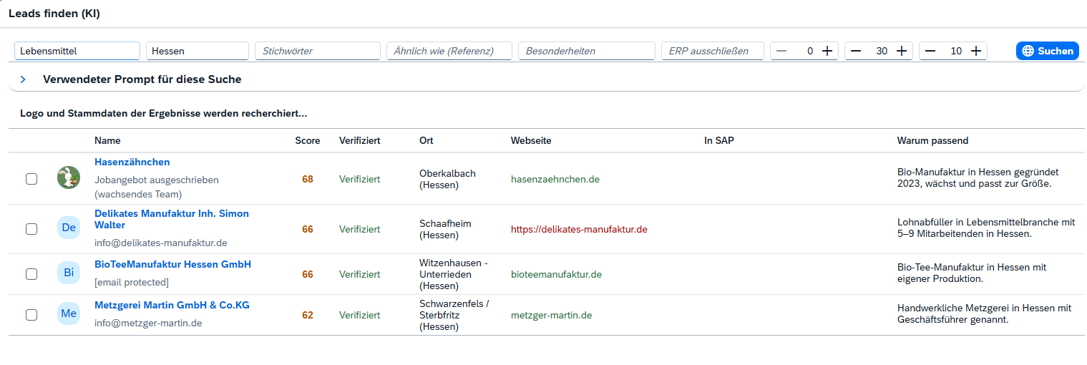The height and width of the screenshot is (365, 1087).
Task: Select checkbox for Delikates Manufaktur row
Action: (x=31, y=229)
